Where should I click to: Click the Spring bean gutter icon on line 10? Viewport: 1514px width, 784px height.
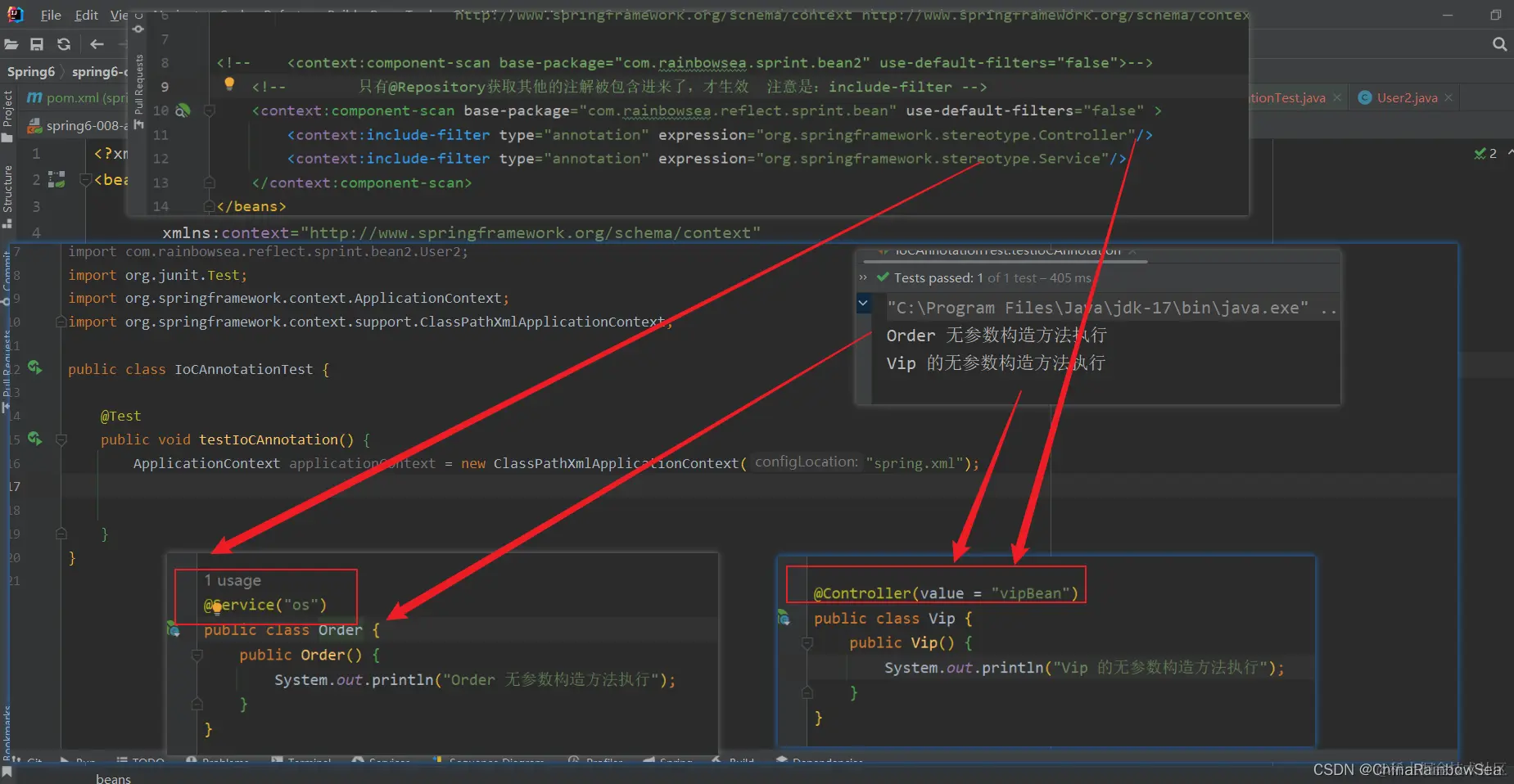184,110
